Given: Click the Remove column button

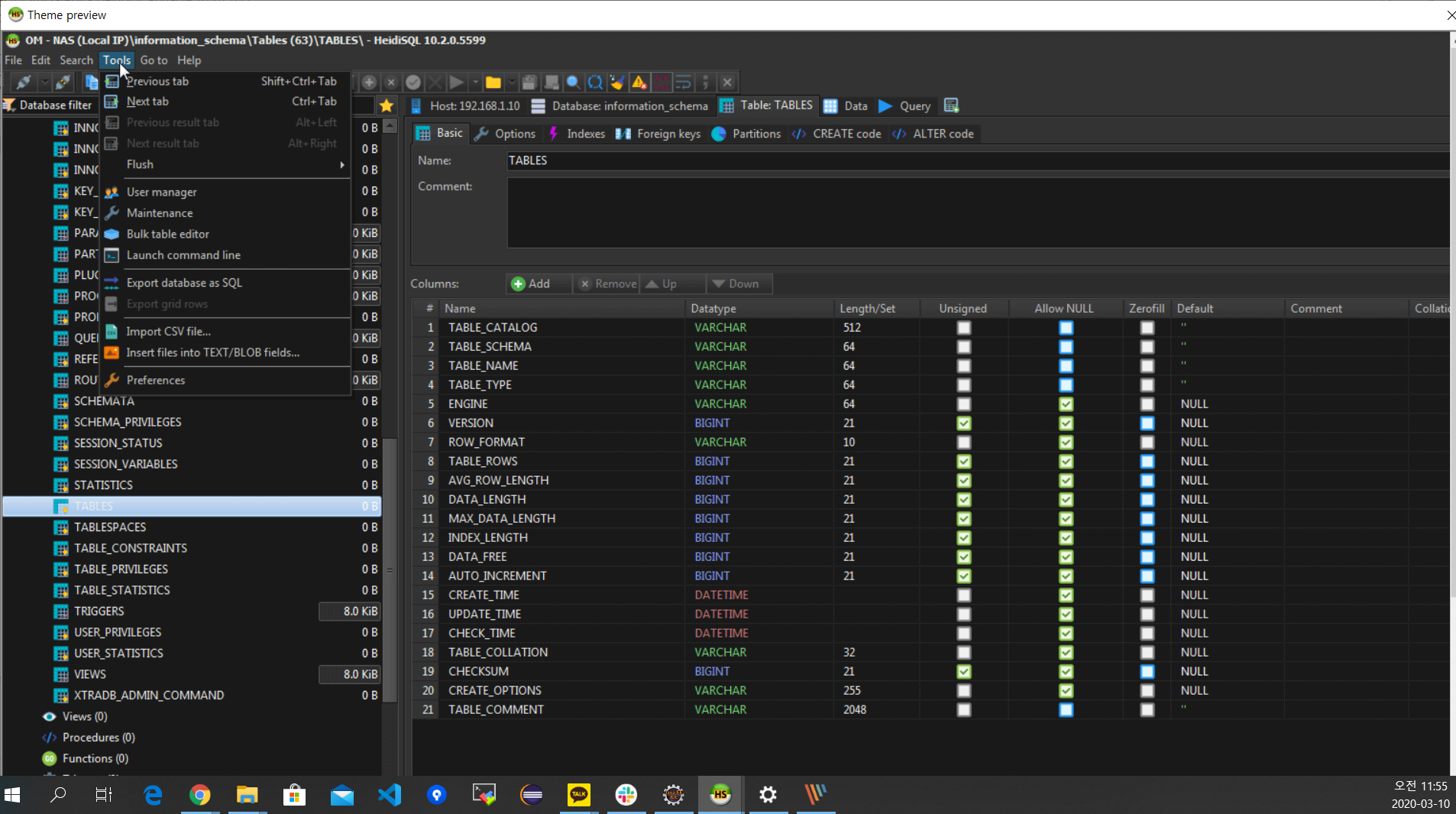Looking at the screenshot, I should 607,284.
